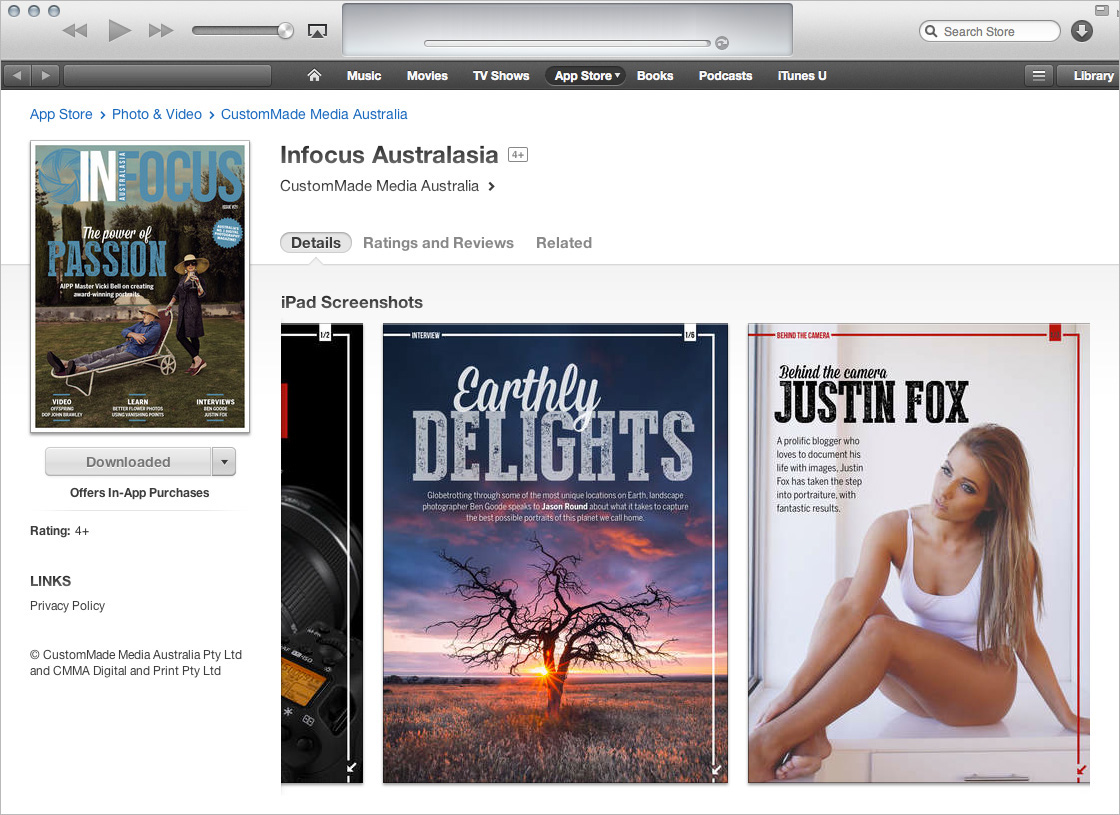The height and width of the screenshot is (815, 1120).
Task: Open the Privacy Policy link
Action: 67,606
